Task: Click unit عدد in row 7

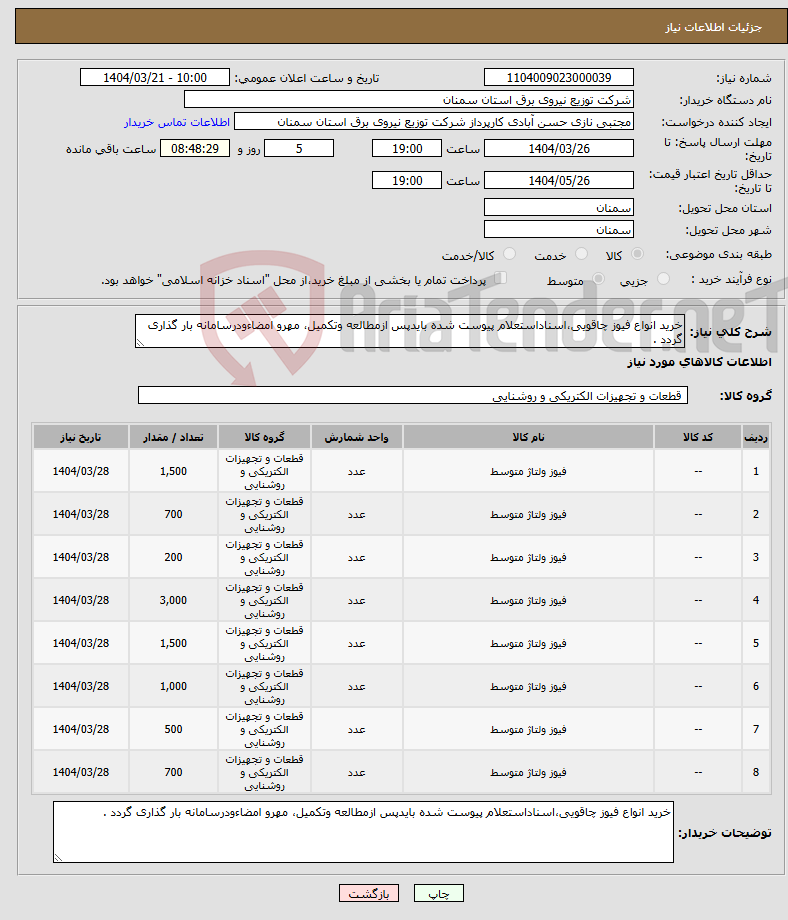Action: (x=356, y=729)
